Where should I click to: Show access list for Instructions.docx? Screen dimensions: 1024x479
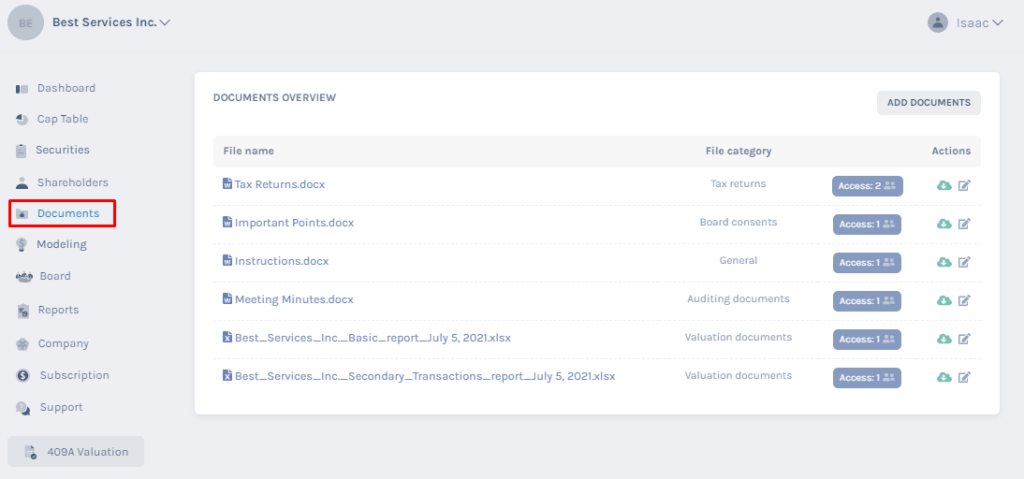click(x=867, y=263)
